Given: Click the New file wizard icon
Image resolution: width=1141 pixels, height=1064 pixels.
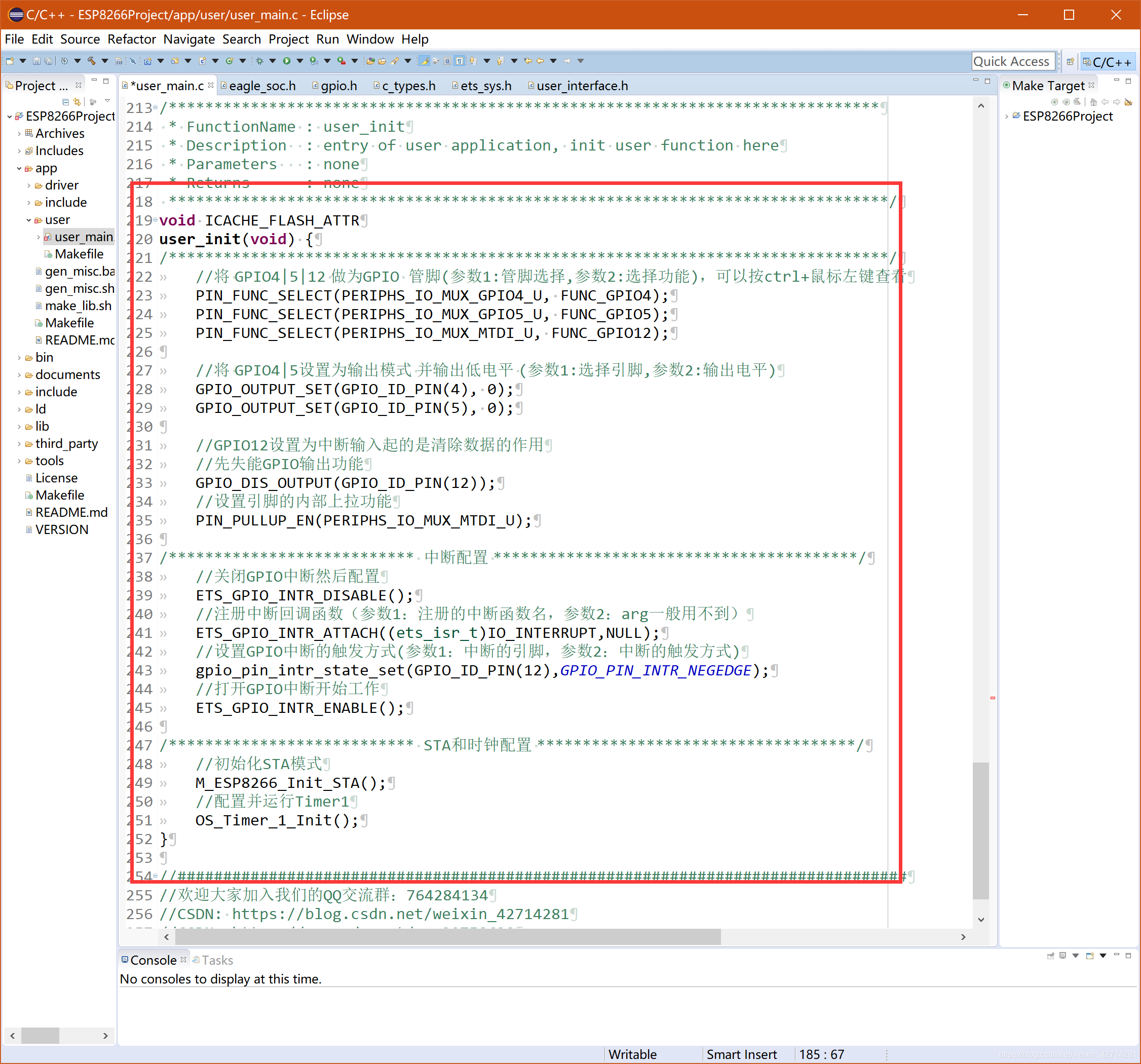Looking at the screenshot, I should pyautogui.click(x=10, y=61).
